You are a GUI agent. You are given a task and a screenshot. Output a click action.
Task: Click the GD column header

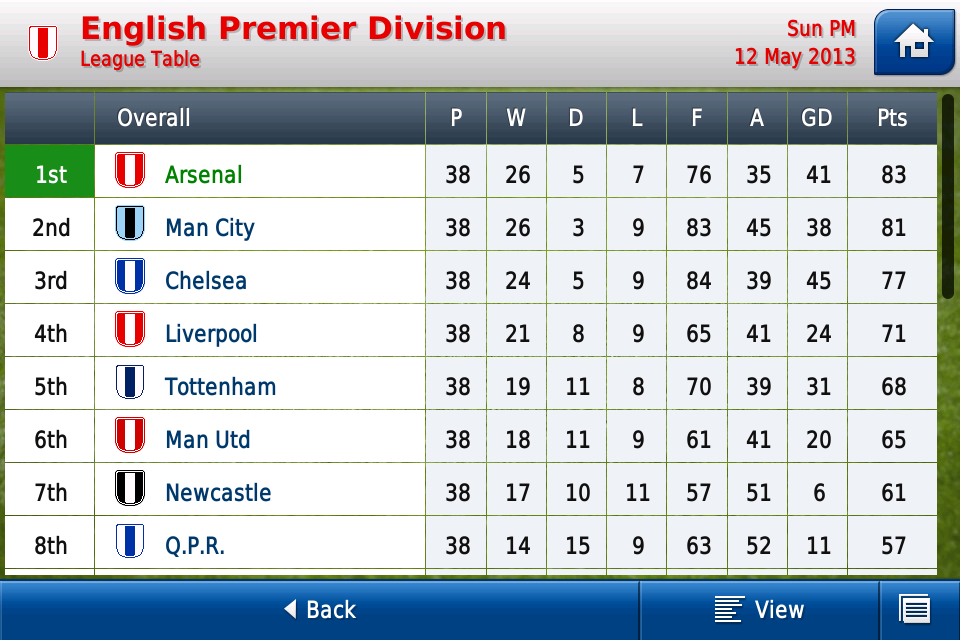point(817,118)
